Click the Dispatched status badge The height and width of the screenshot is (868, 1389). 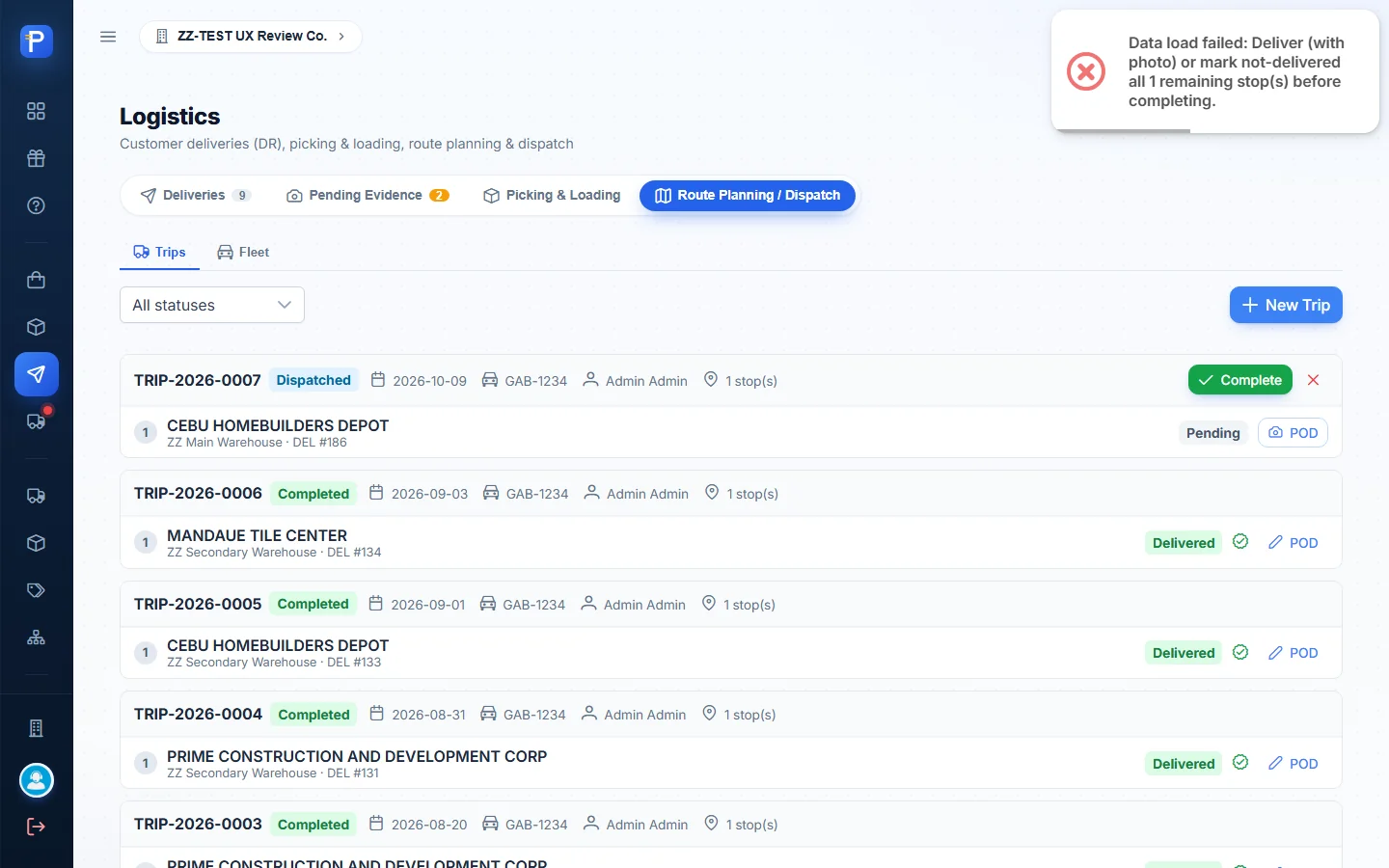[x=313, y=380]
